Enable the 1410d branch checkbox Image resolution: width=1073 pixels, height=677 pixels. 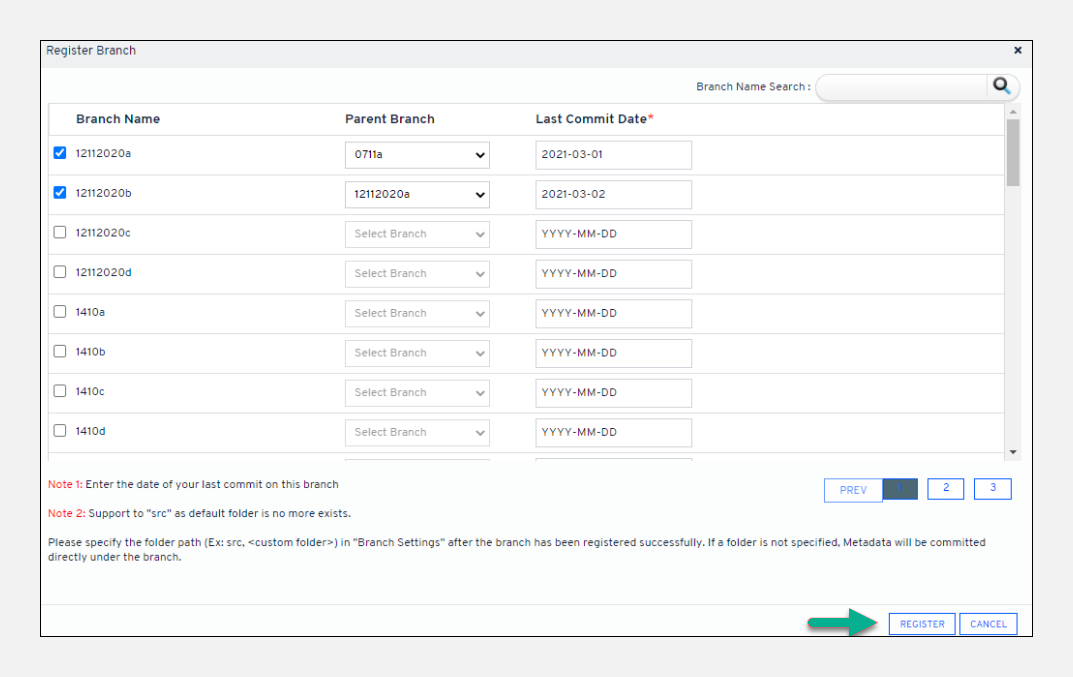pos(60,431)
